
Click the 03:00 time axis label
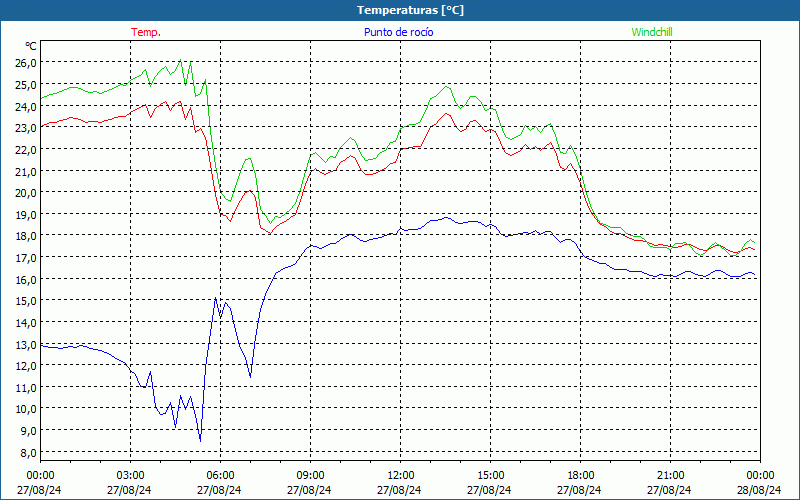[x=130, y=476]
